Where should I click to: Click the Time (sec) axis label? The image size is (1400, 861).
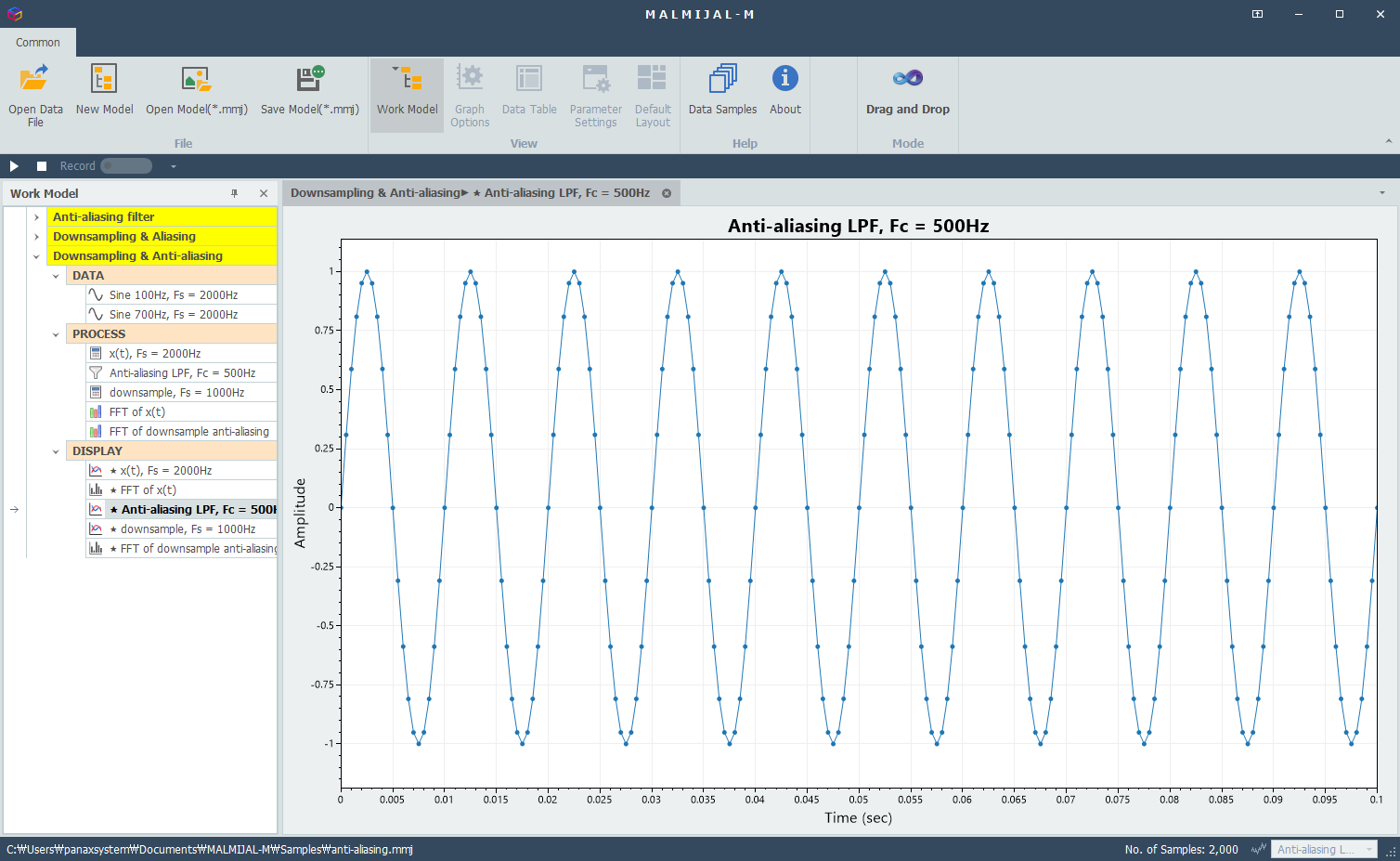858,817
